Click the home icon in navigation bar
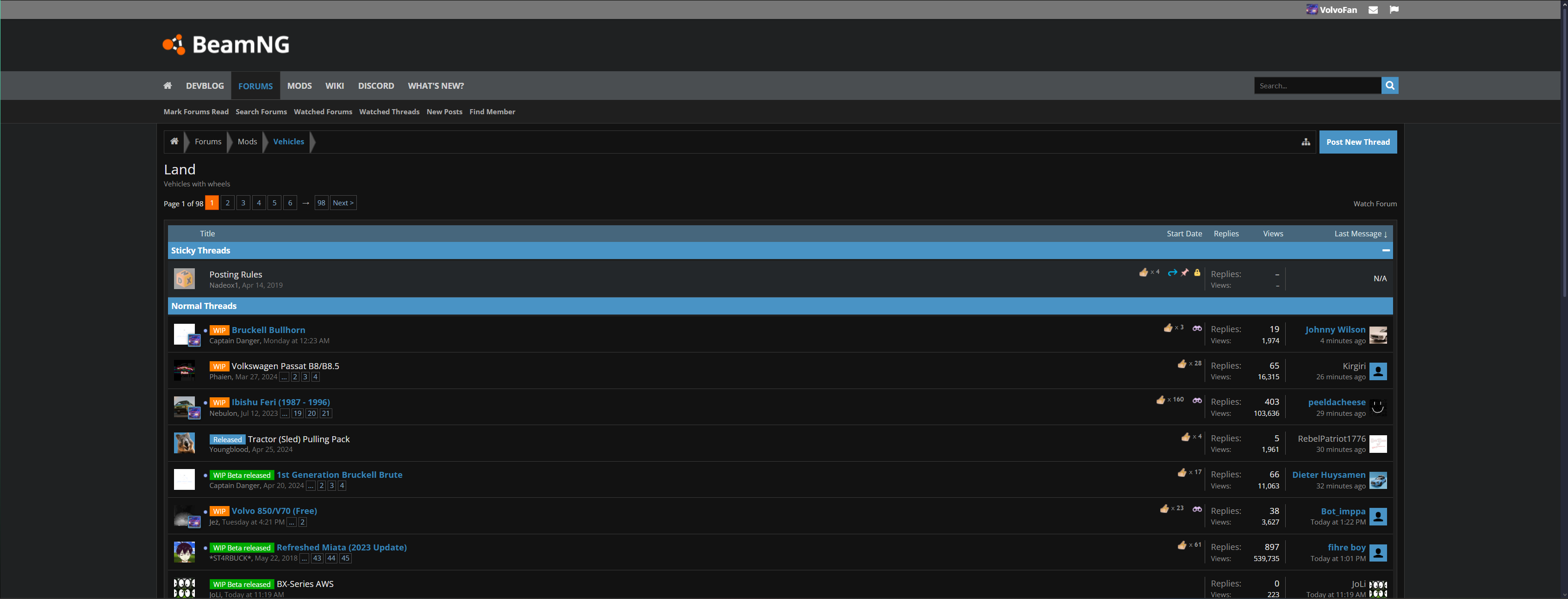Image resolution: width=1568 pixels, height=599 pixels. pyautogui.click(x=168, y=86)
